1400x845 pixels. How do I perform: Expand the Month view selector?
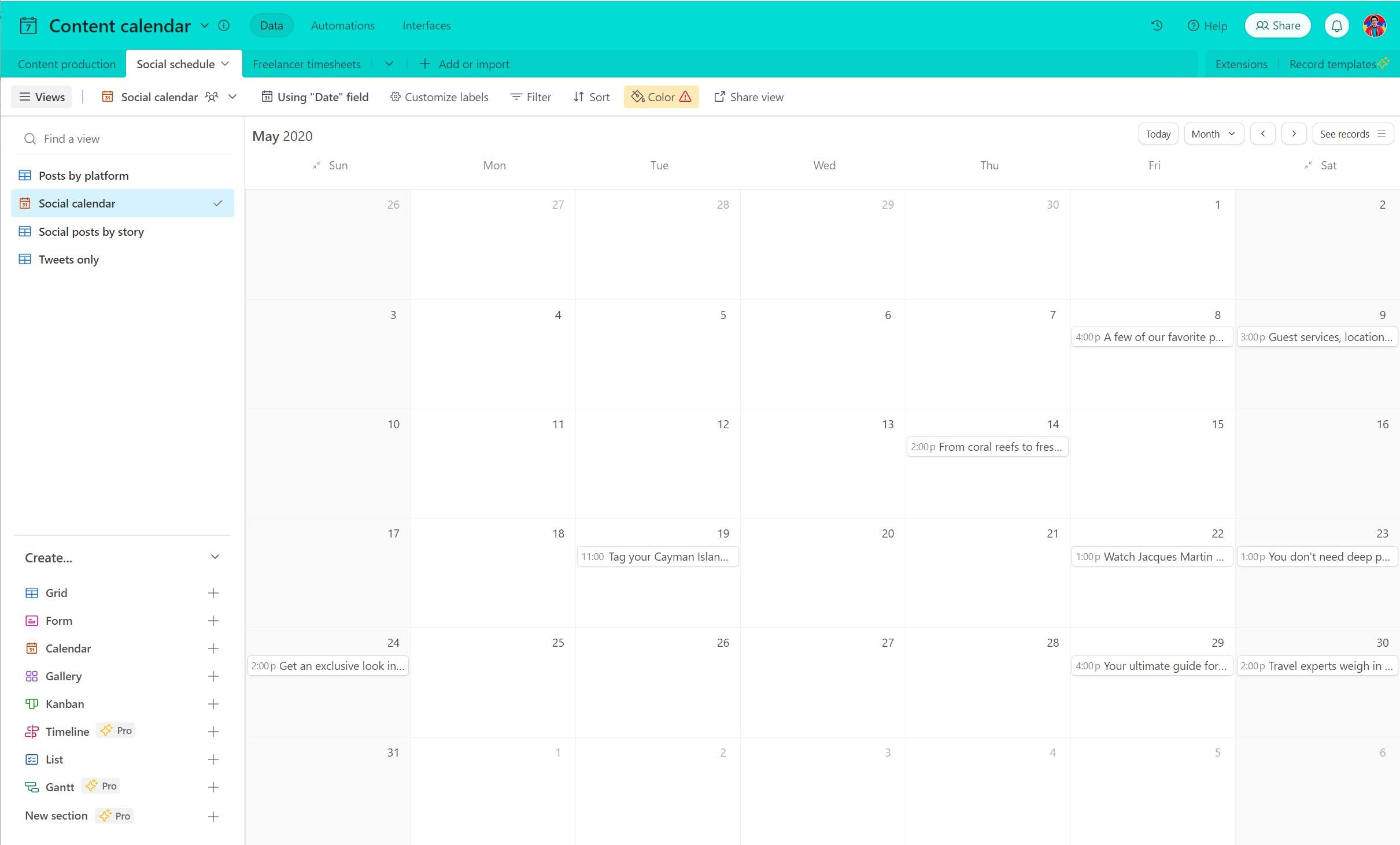click(1212, 134)
